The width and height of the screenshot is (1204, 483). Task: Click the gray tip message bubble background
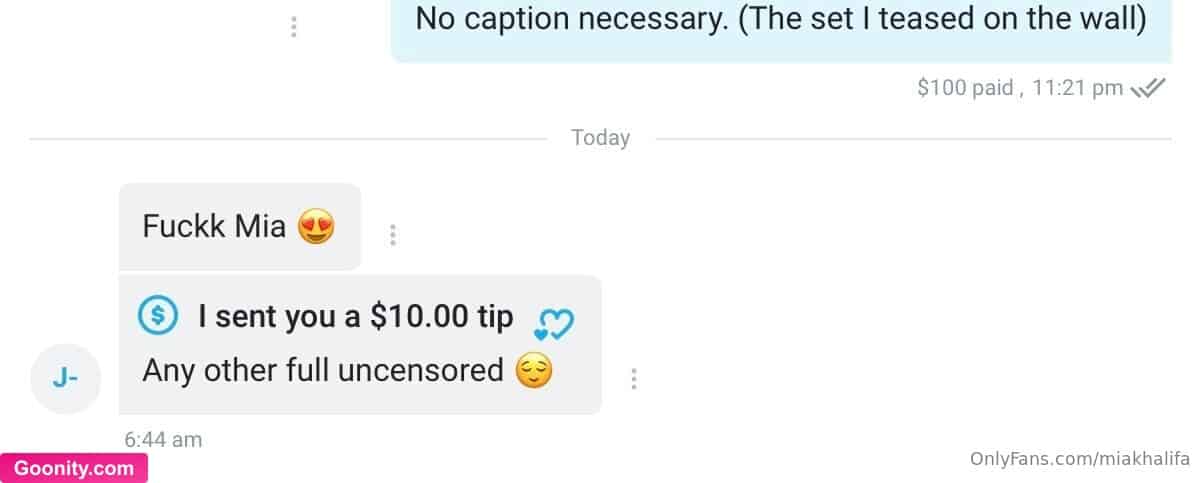(x=360, y=345)
